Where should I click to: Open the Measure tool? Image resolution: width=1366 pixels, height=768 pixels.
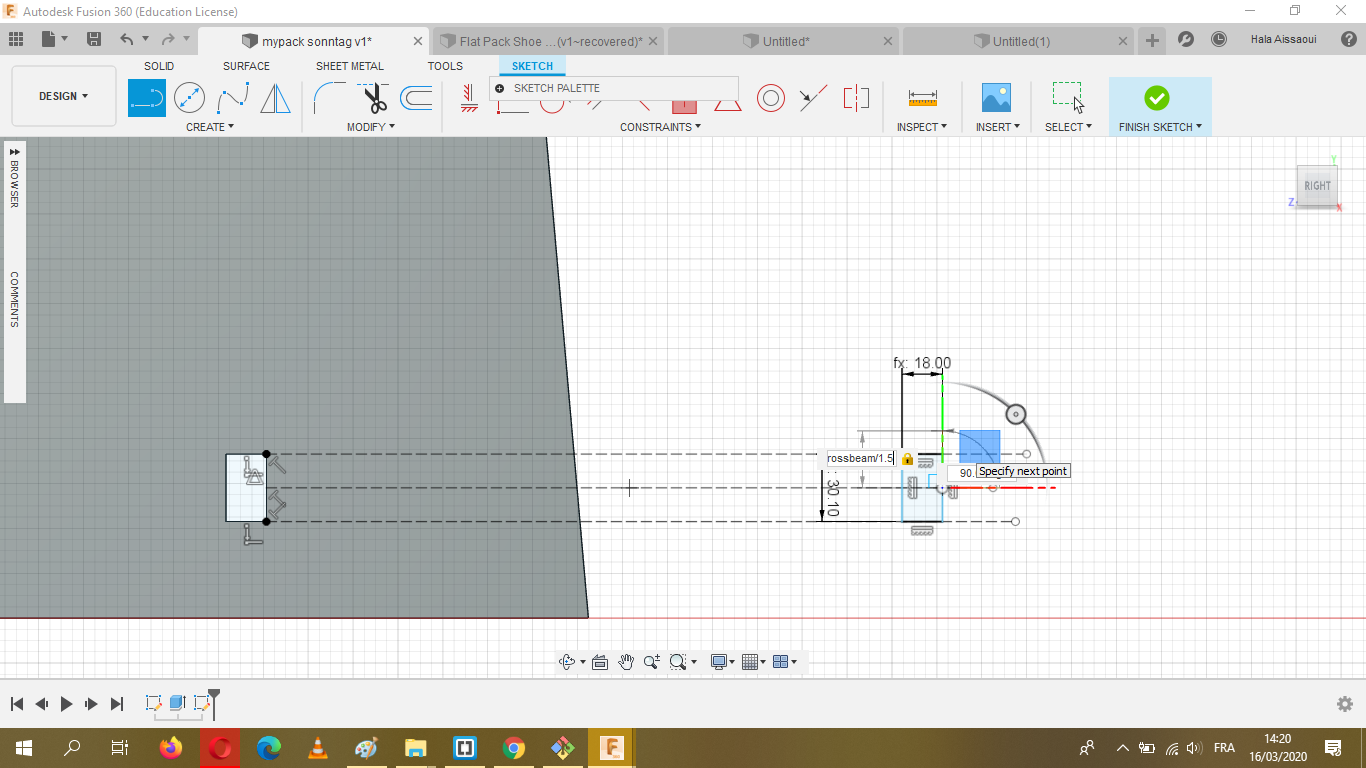coord(922,98)
